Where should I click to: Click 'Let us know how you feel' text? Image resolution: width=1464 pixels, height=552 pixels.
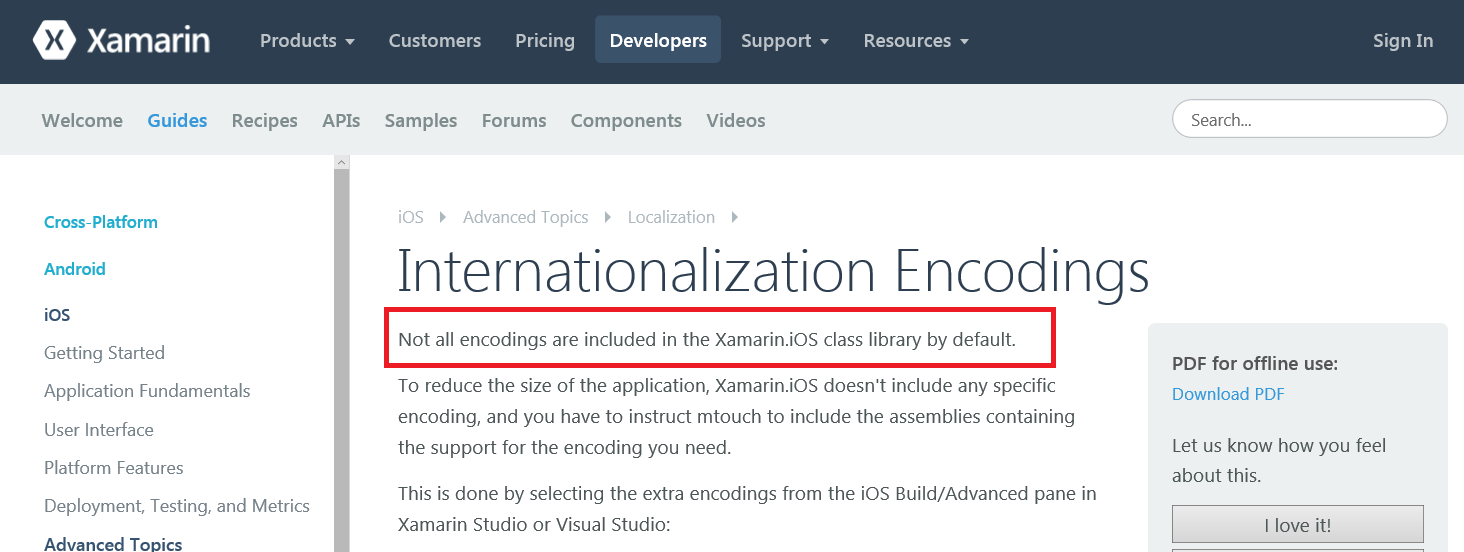click(1279, 445)
